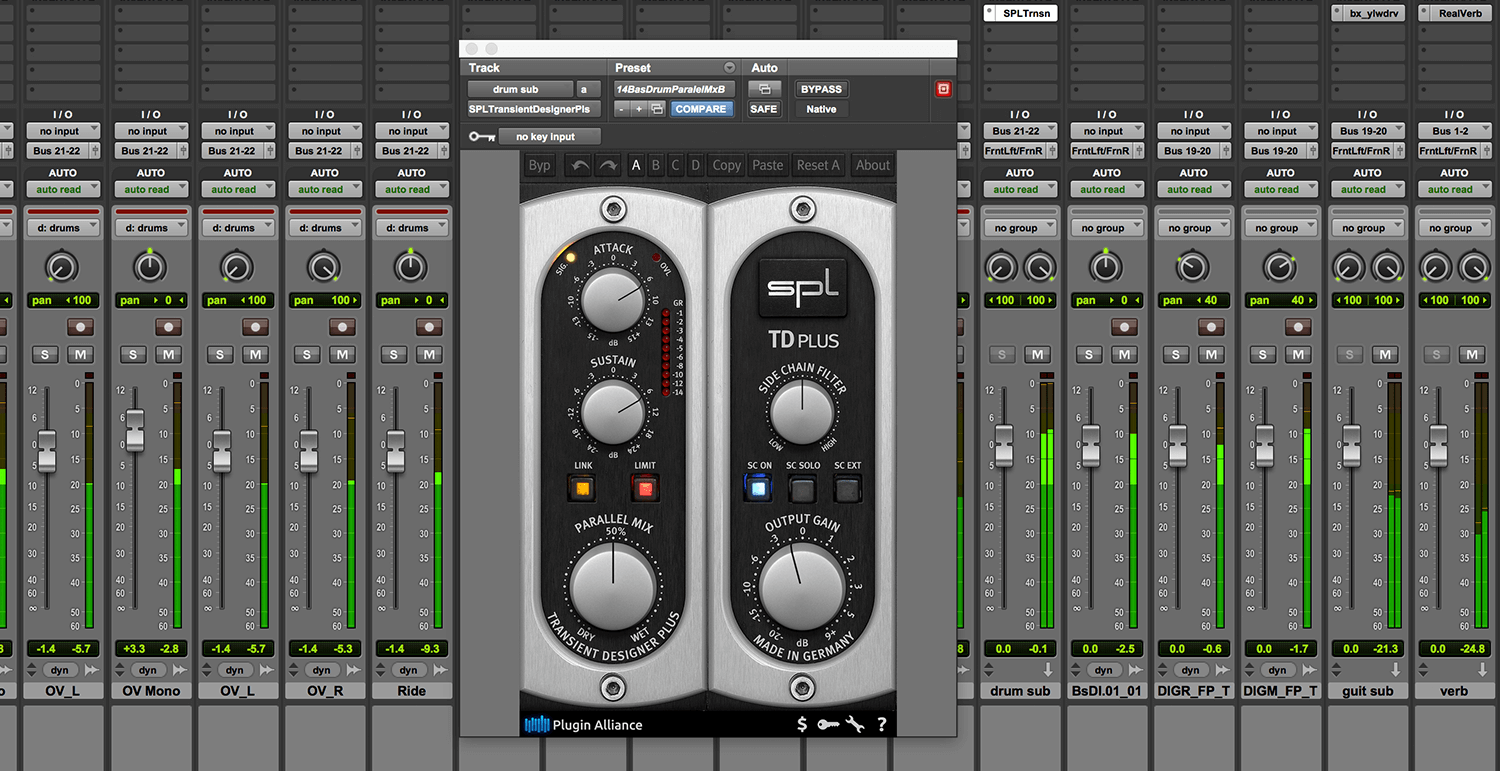Image resolution: width=1500 pixels, height=771 pixels.
Task: Undo the last plugin change with the left arrow
Action: tap(578, 166)
